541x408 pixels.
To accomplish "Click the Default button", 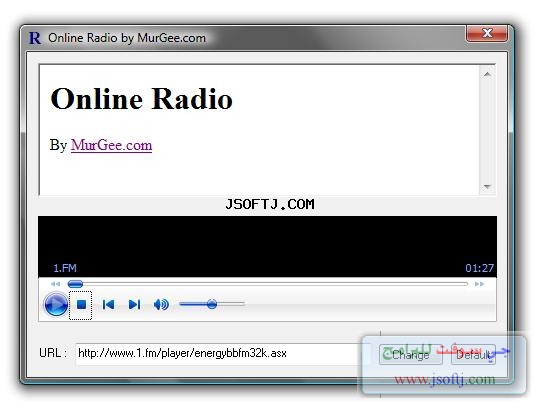I will point(473,355).
